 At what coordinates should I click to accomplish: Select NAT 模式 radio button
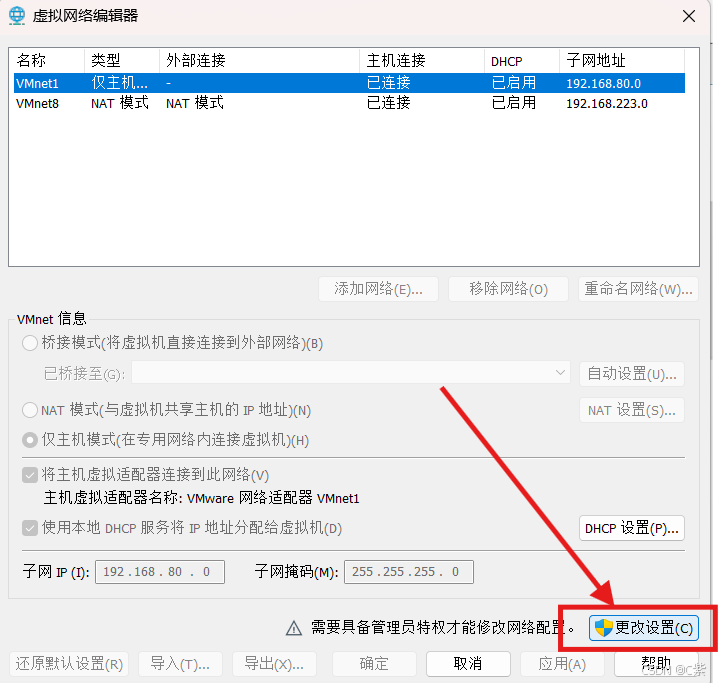[30, 410]
